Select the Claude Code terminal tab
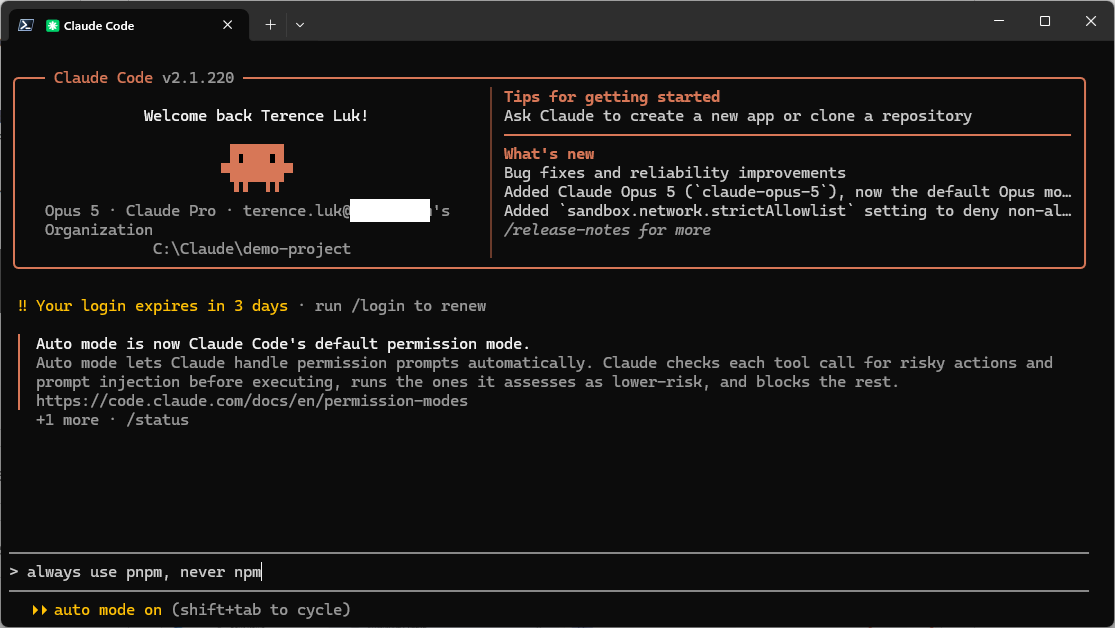The image size is (1115, 628). tap(129, 25)
